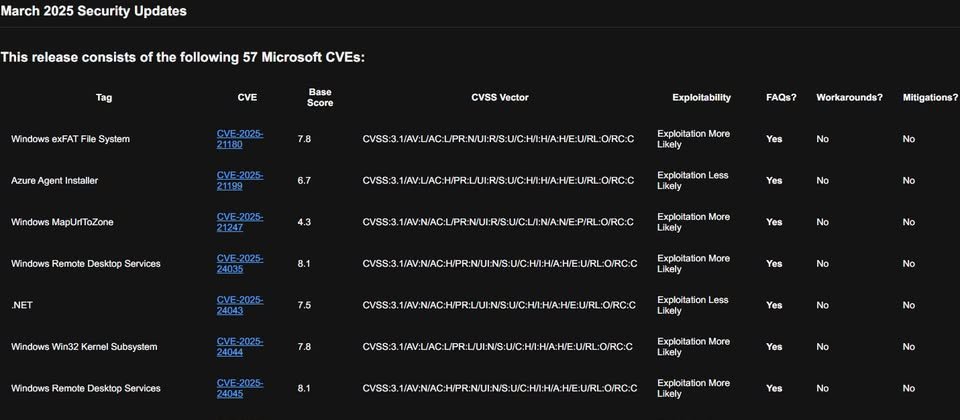Click the Base Score column header
Image resolution: width=960 pixels, height=420 pixels.
320,97
